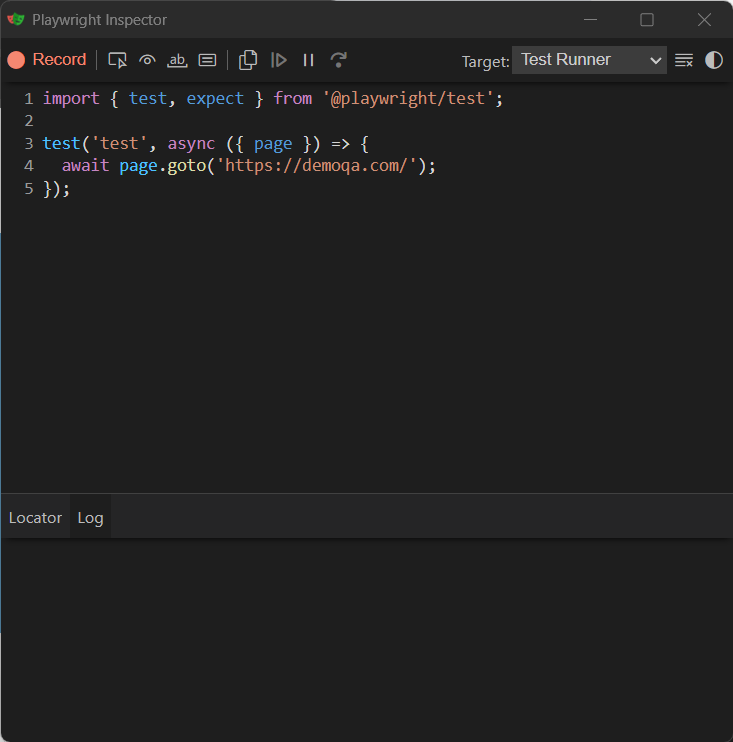This screenshot has height=742, width=733.
Task: Click the Playwright logo in the title bar
Action: (16, 19)
